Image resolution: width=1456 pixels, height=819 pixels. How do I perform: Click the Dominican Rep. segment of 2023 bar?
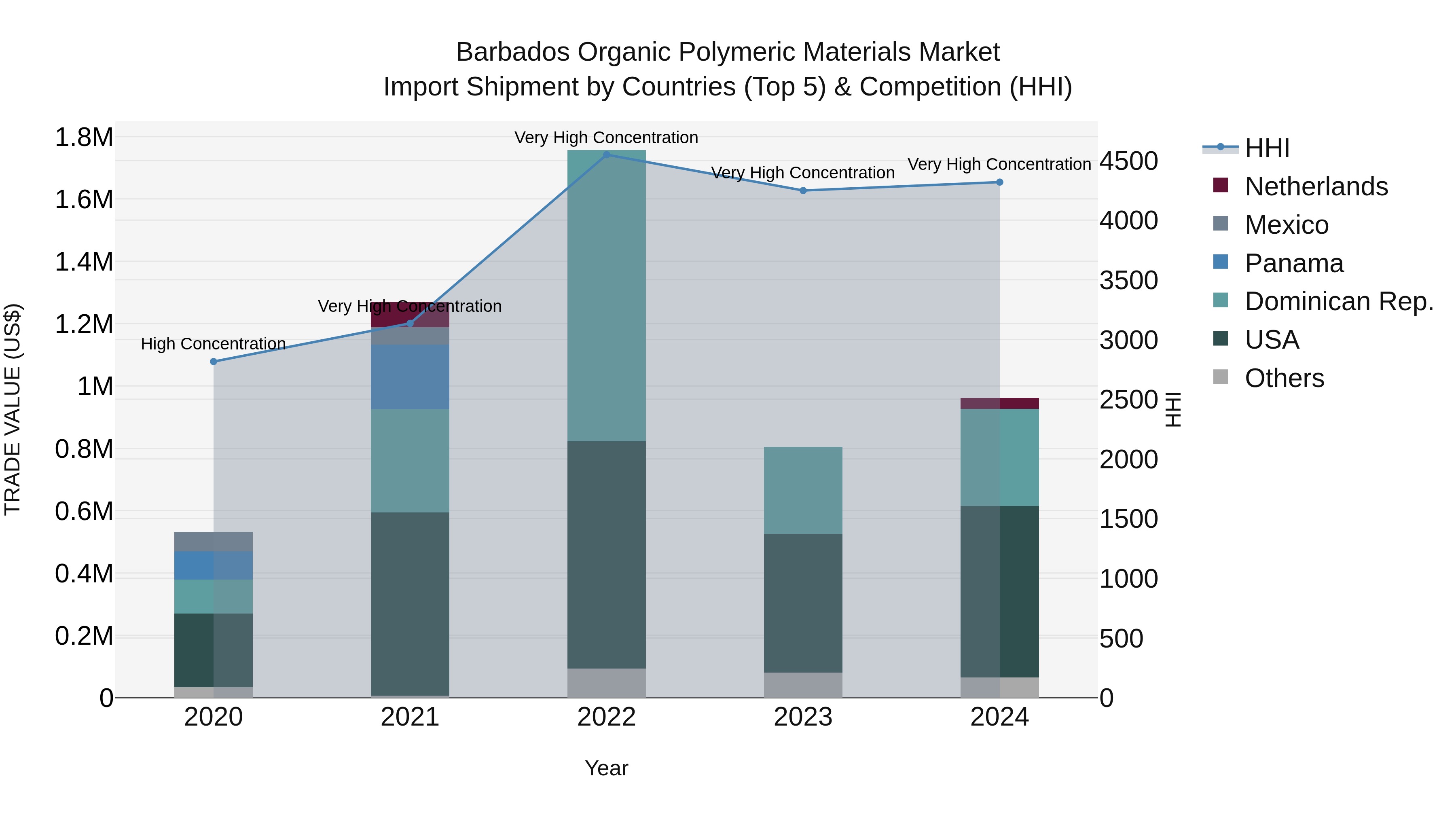click(803, 491)
